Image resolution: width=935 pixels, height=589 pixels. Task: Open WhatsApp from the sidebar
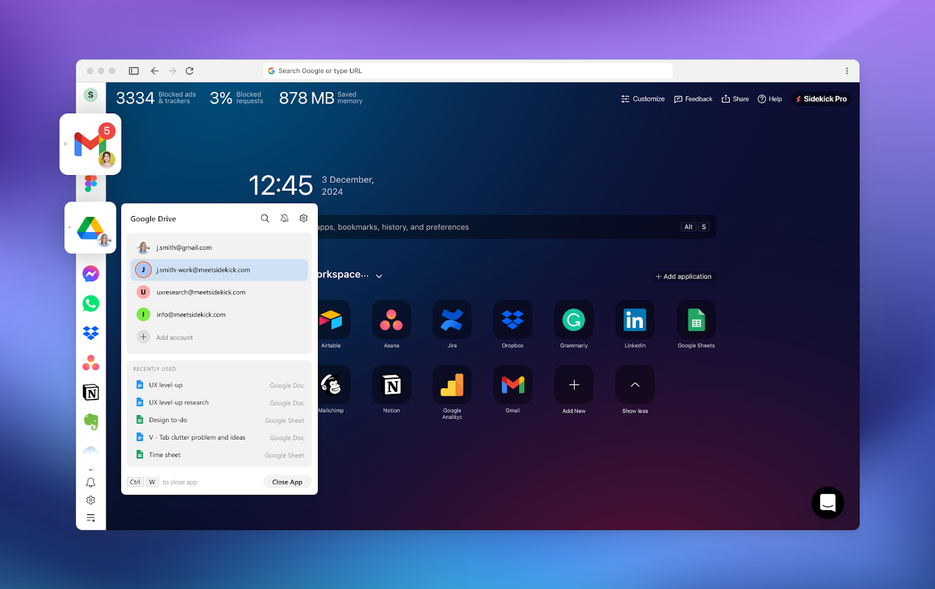point(90,302)
